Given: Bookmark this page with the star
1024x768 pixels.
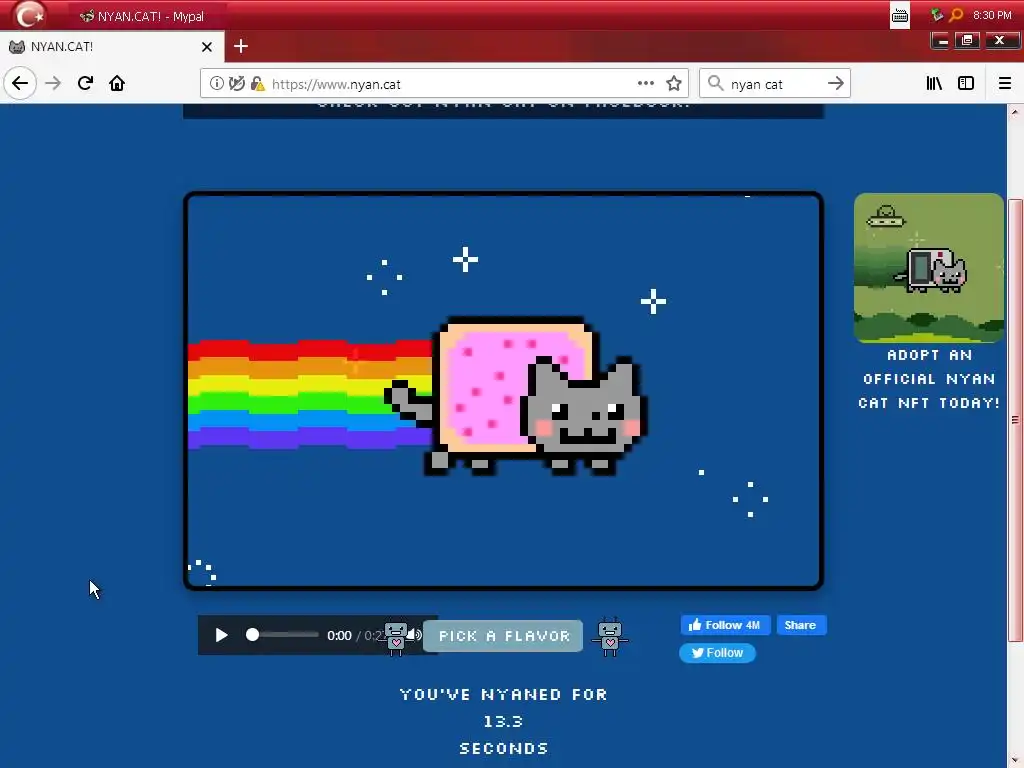Looking at the screenshot, I should pyautogui.click(x=674, y=84).
